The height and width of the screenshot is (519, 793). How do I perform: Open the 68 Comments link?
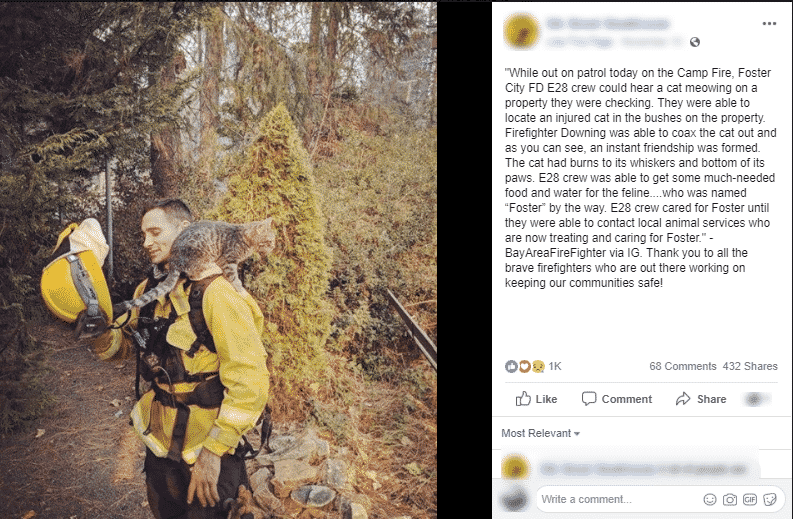(x=683, y=366)
